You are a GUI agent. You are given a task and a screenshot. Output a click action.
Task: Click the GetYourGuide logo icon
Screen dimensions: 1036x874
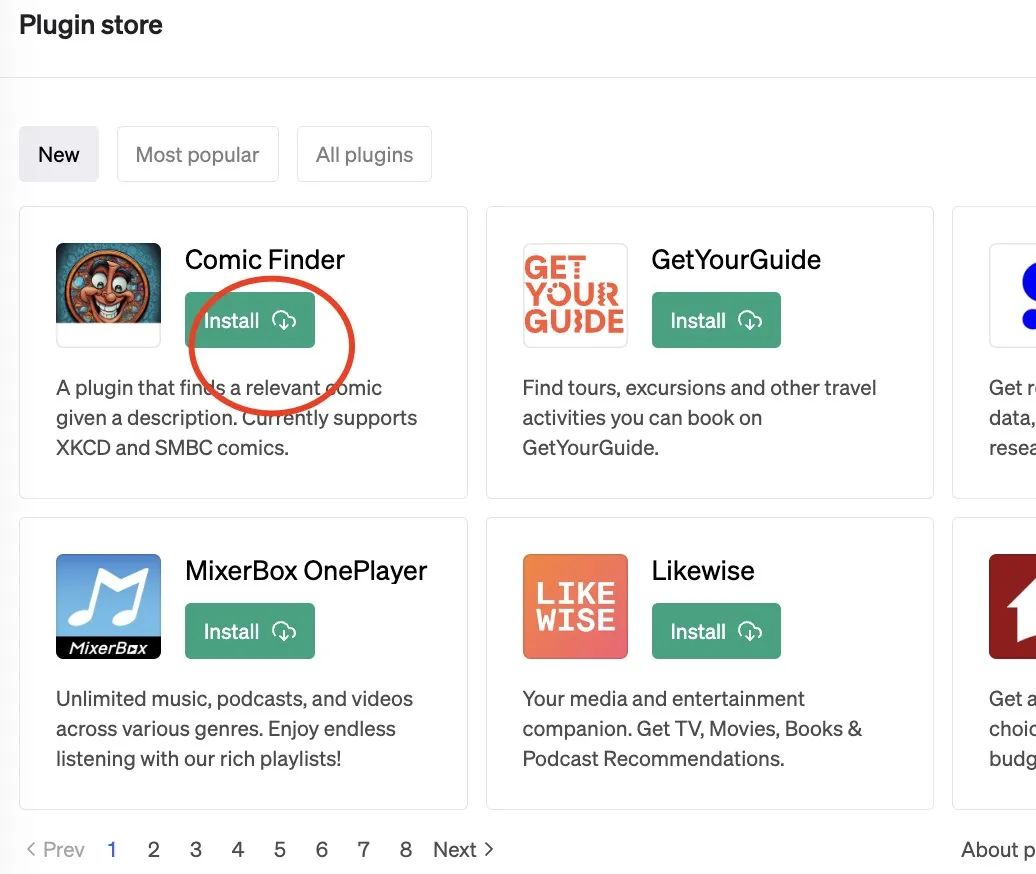click(x=575, y=295)
